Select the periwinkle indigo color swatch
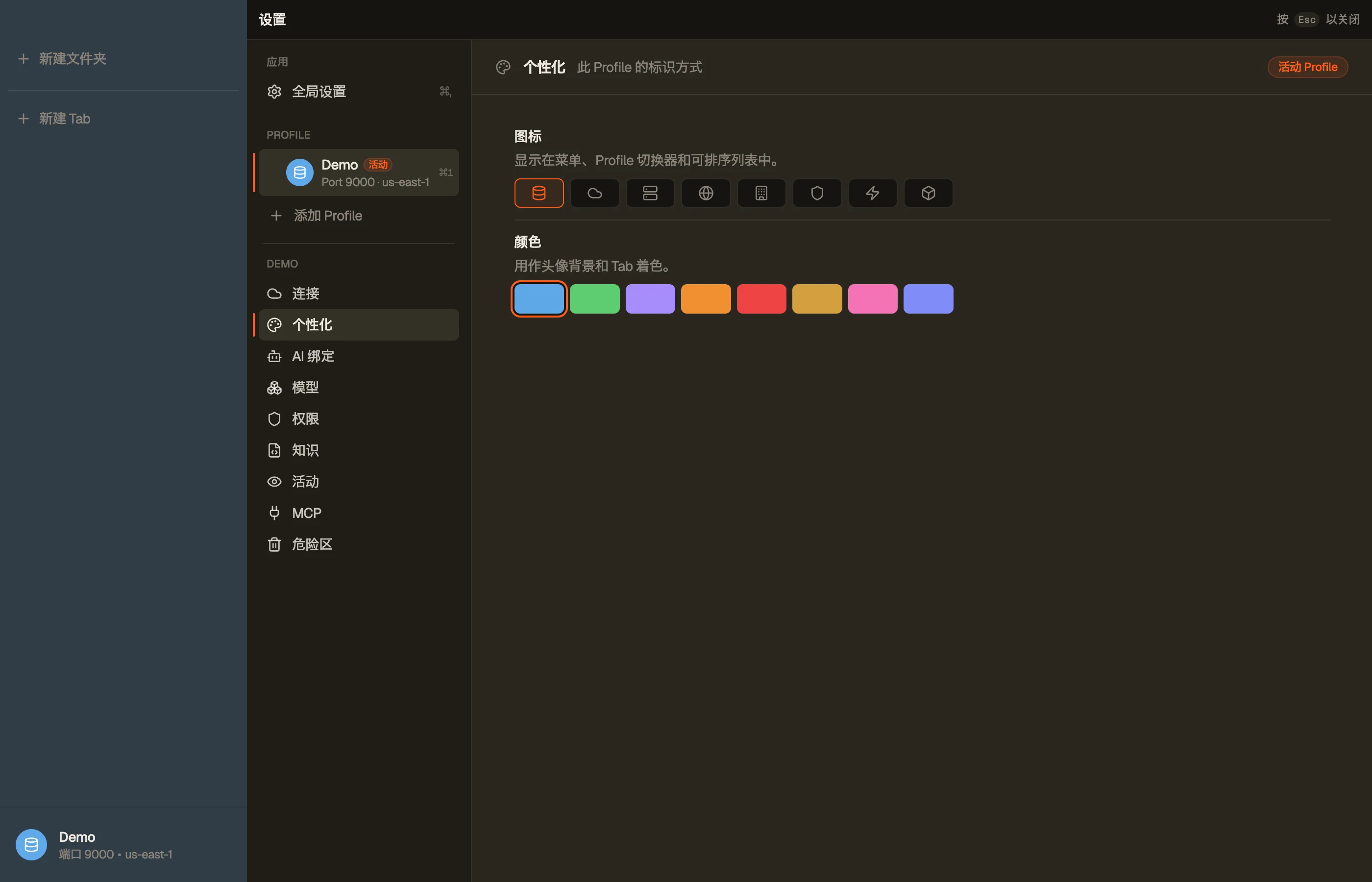 pyautogui.click(x=928, y=298)
